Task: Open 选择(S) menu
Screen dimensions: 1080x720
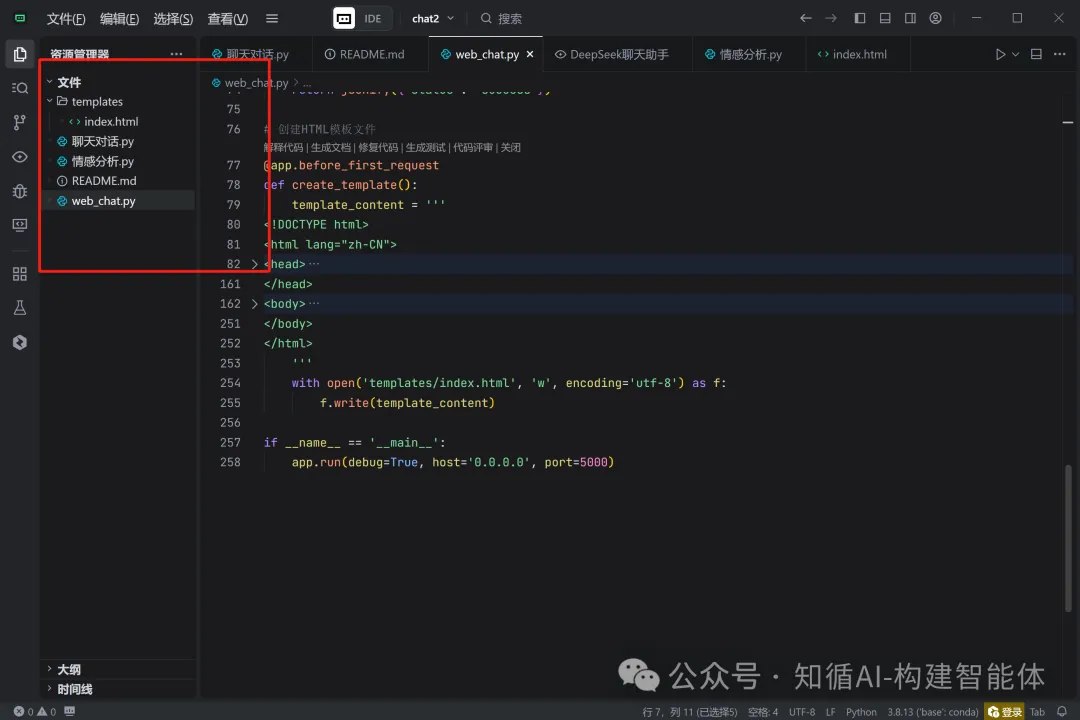Action: [173, 19]
